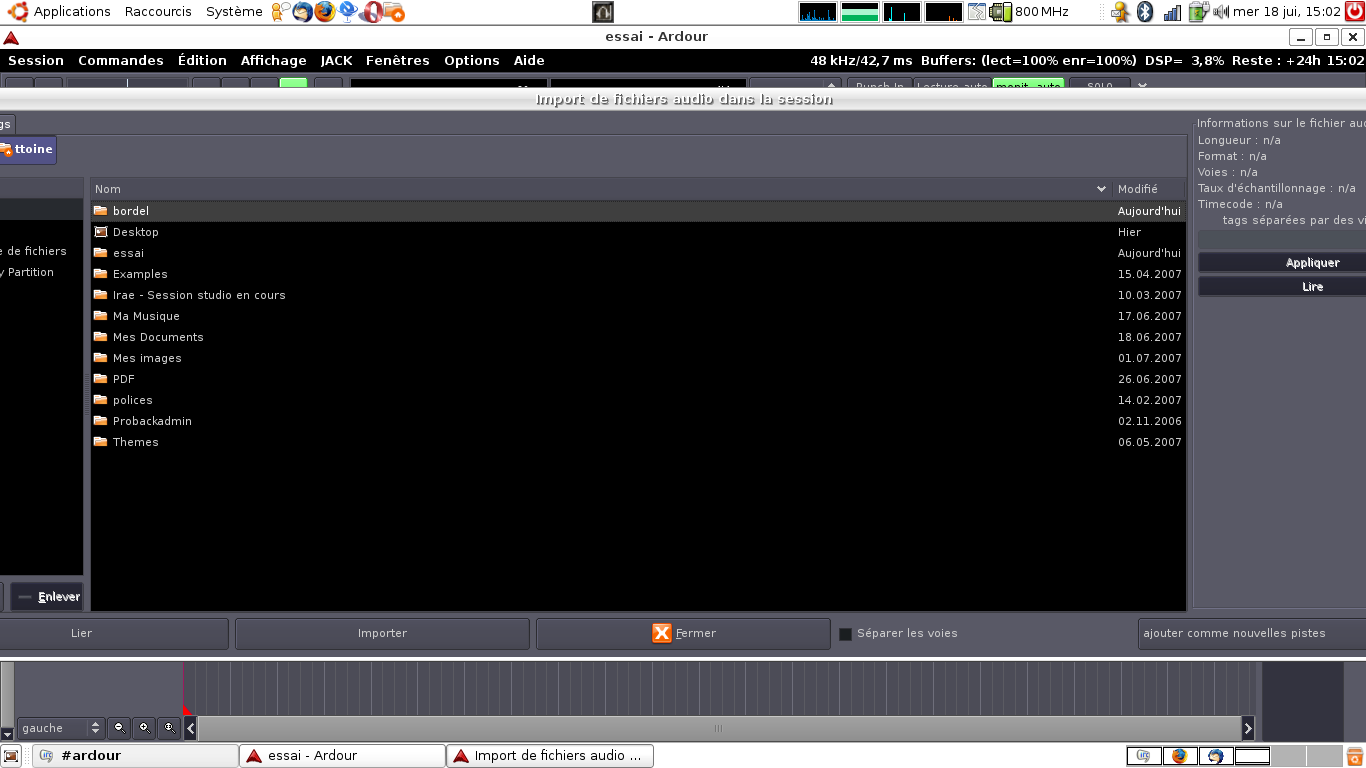Toggle the Punch In button
The image size is (1366, 768).
(879, 86)
